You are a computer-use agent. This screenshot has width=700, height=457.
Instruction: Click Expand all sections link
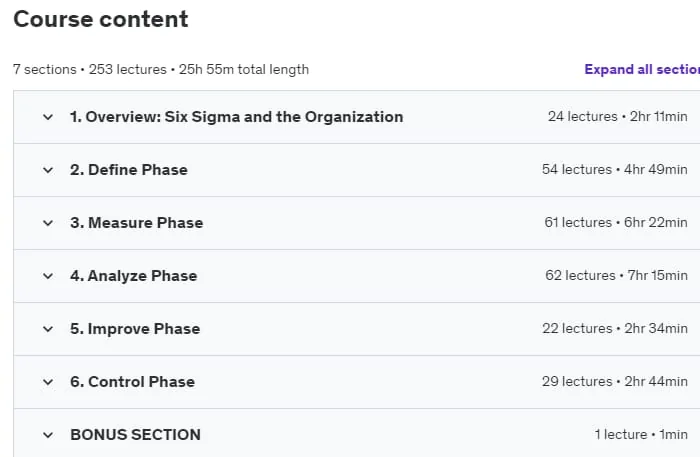click(642, 70)
